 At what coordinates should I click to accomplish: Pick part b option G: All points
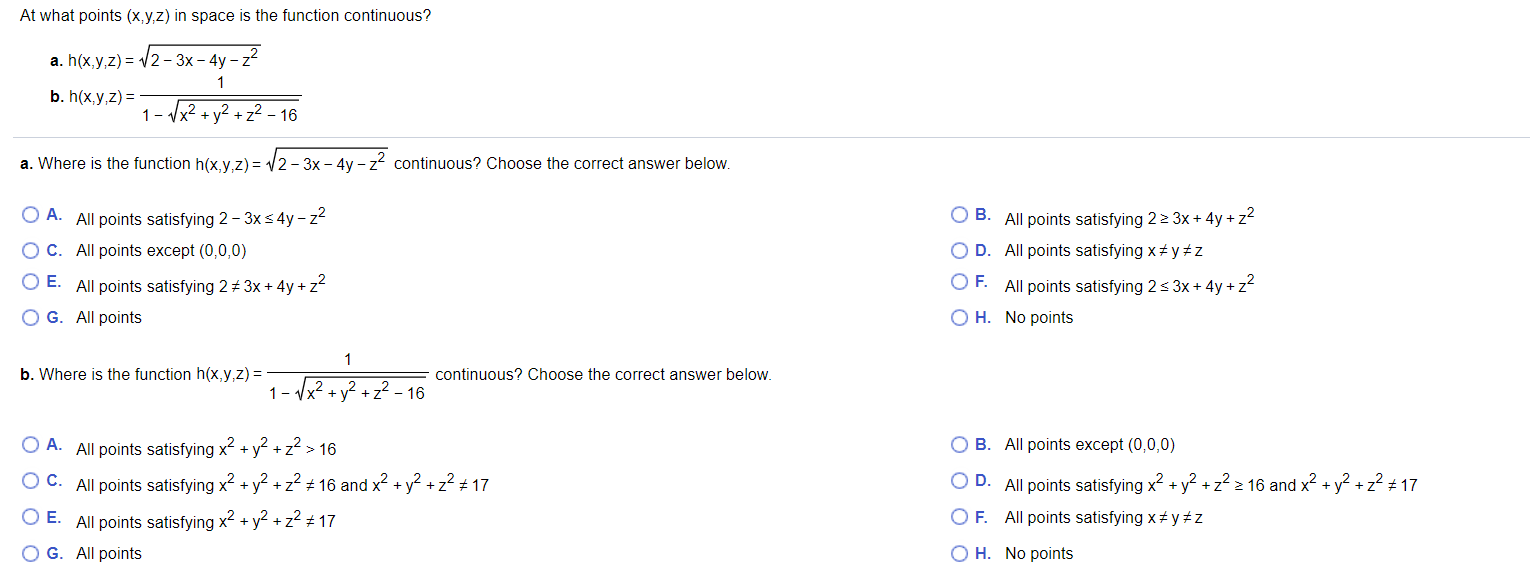point(30,553)
